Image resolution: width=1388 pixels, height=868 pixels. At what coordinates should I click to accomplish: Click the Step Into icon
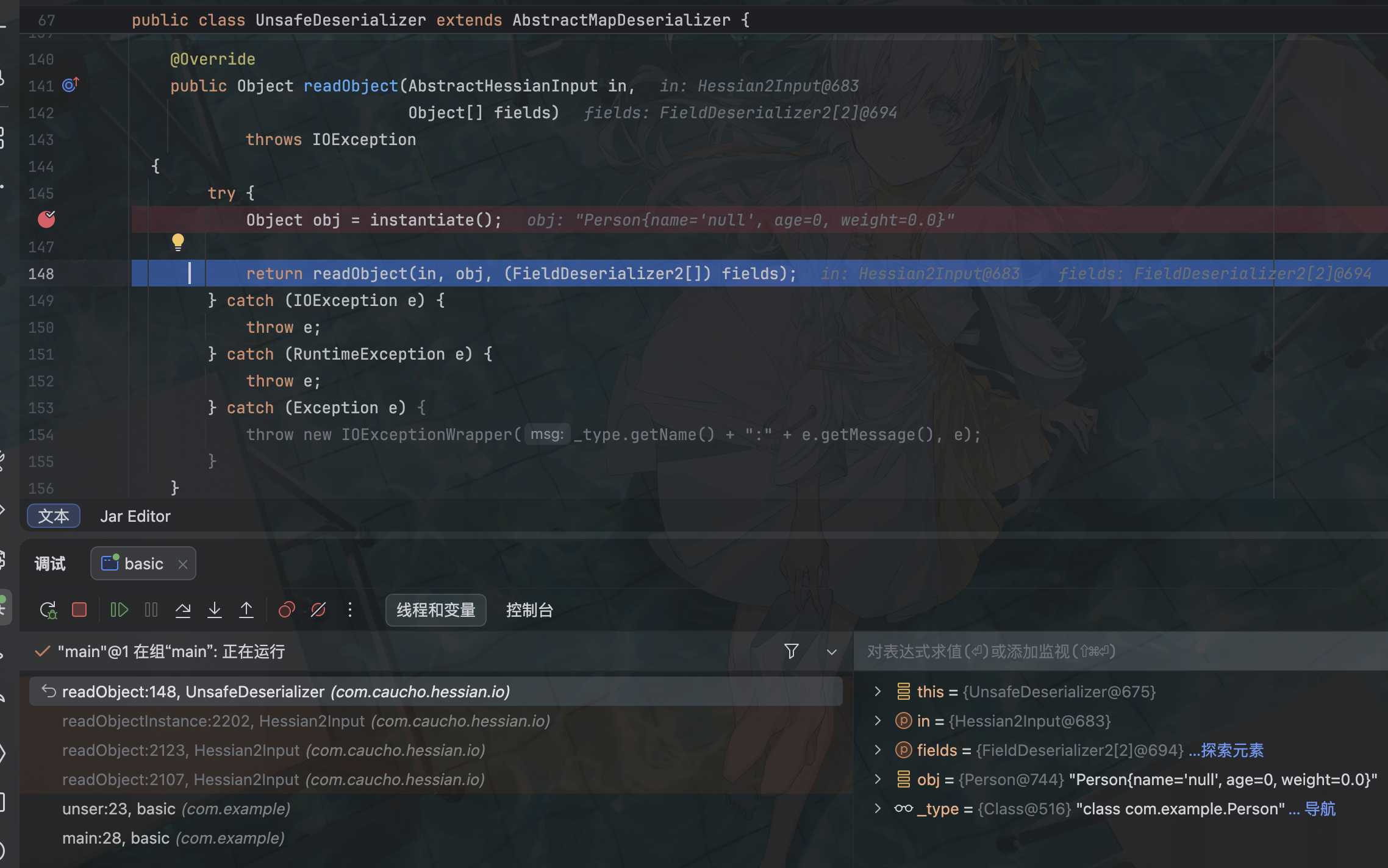point(215,610)
